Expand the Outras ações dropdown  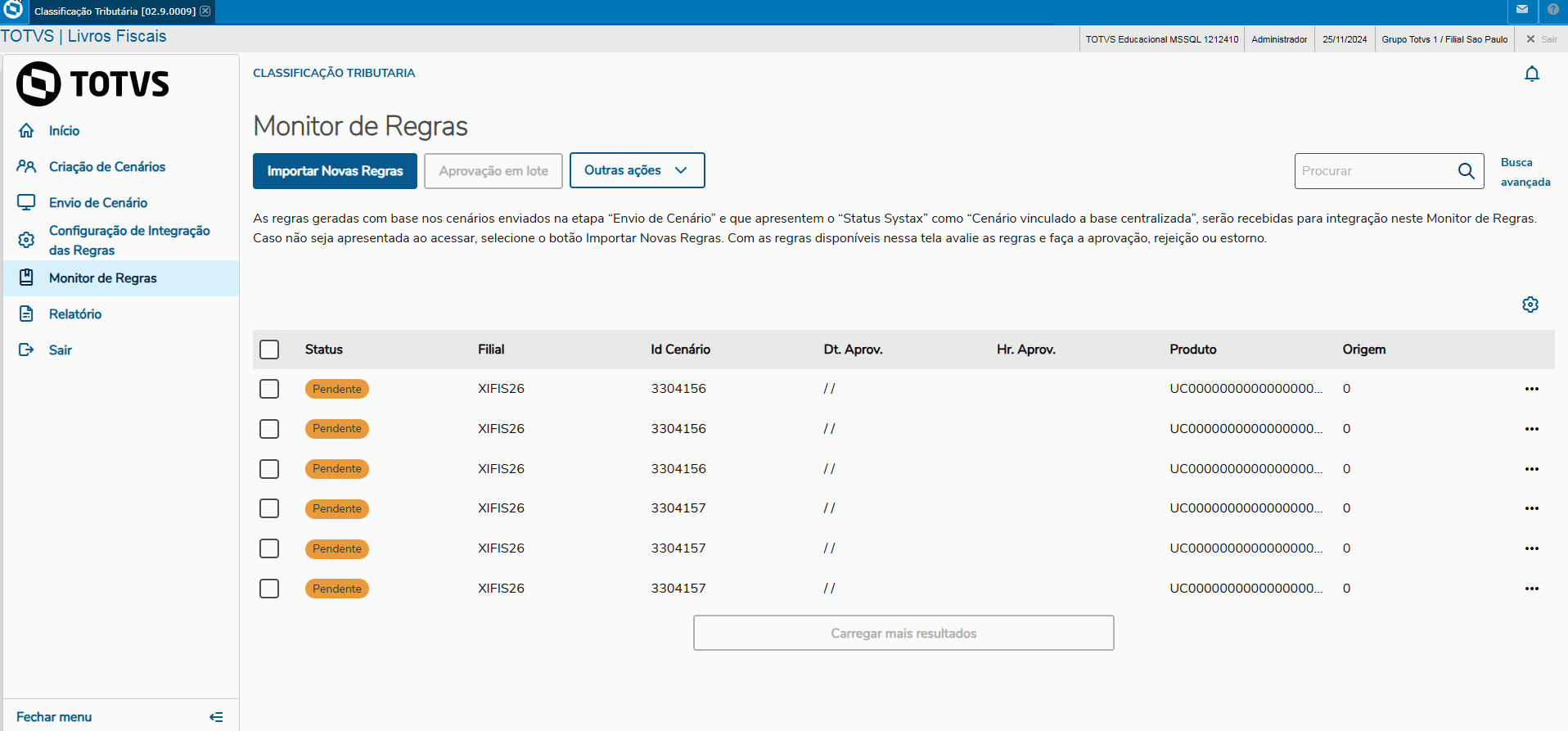637,170
